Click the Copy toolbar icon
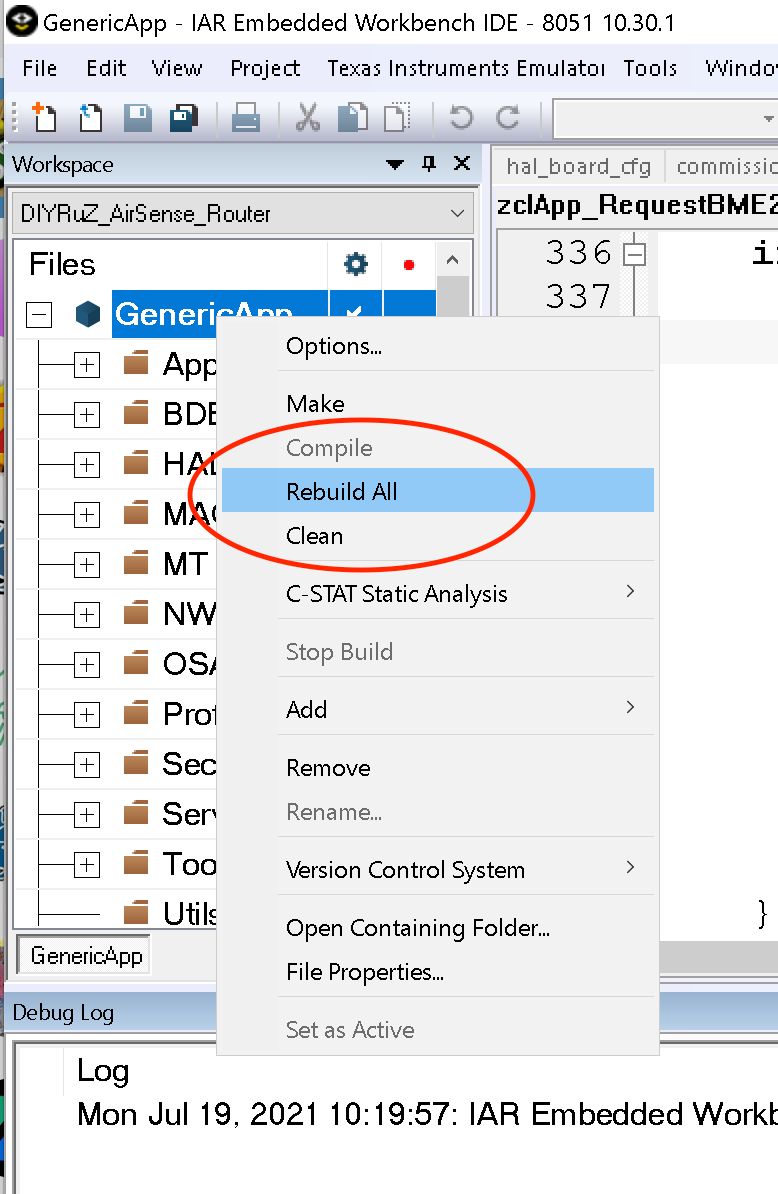The image size is (778, 1194). 352,118
